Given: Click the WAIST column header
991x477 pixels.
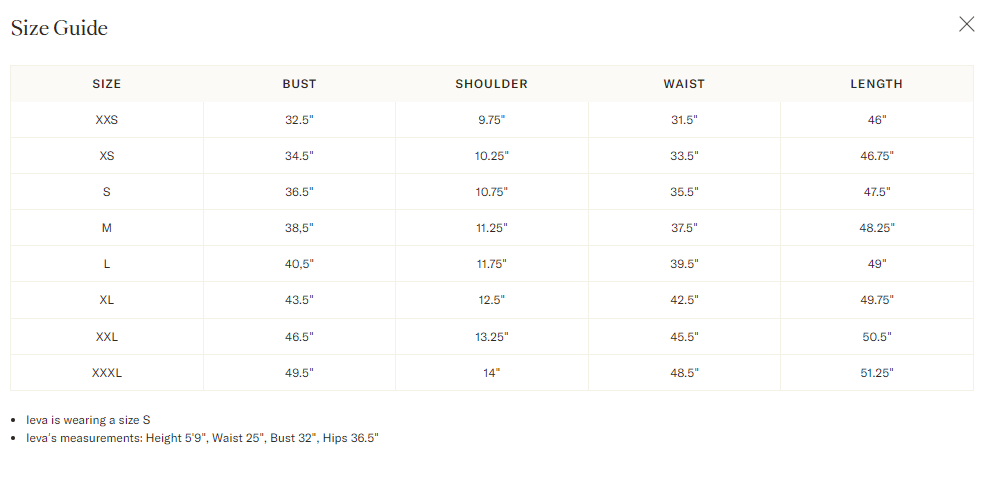Looking at the screenshot, I should (x=684, y=84).
